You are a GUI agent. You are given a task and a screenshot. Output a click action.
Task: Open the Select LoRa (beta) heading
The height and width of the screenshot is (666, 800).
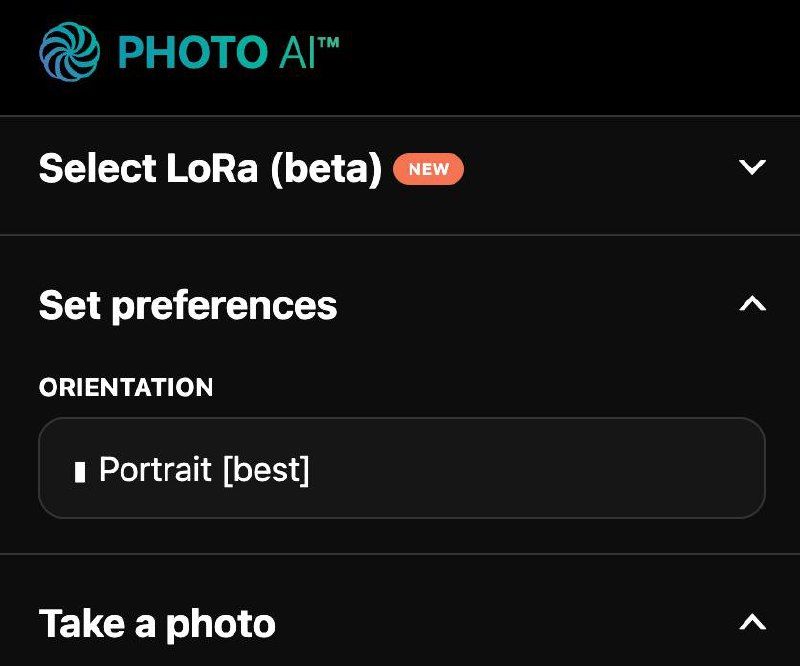click(210, 169)
